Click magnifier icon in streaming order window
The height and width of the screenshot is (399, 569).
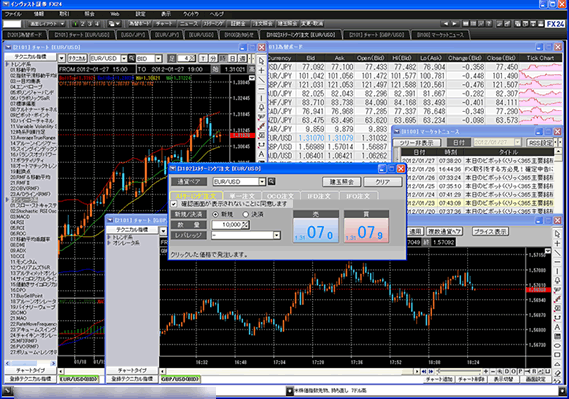click(x=271, y=181)
